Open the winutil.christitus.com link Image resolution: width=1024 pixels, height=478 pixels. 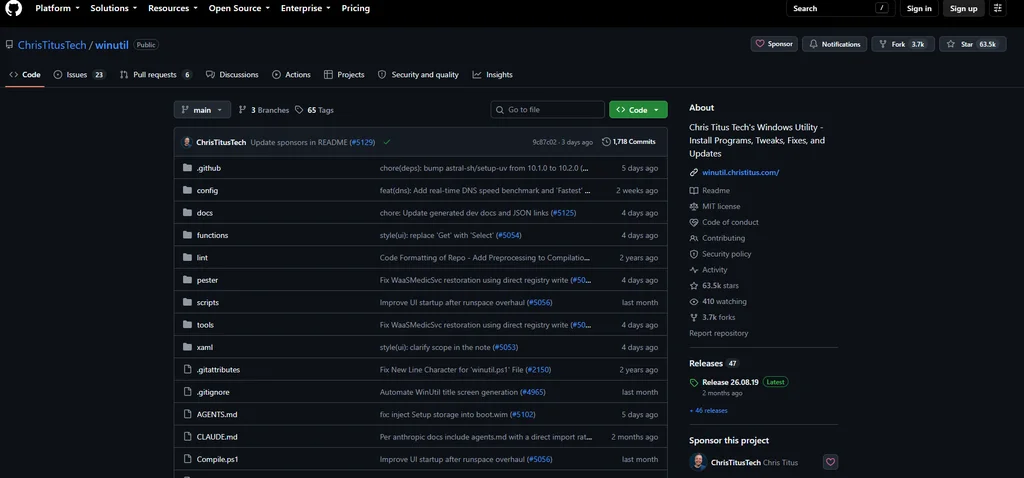(x=741, y=172)
